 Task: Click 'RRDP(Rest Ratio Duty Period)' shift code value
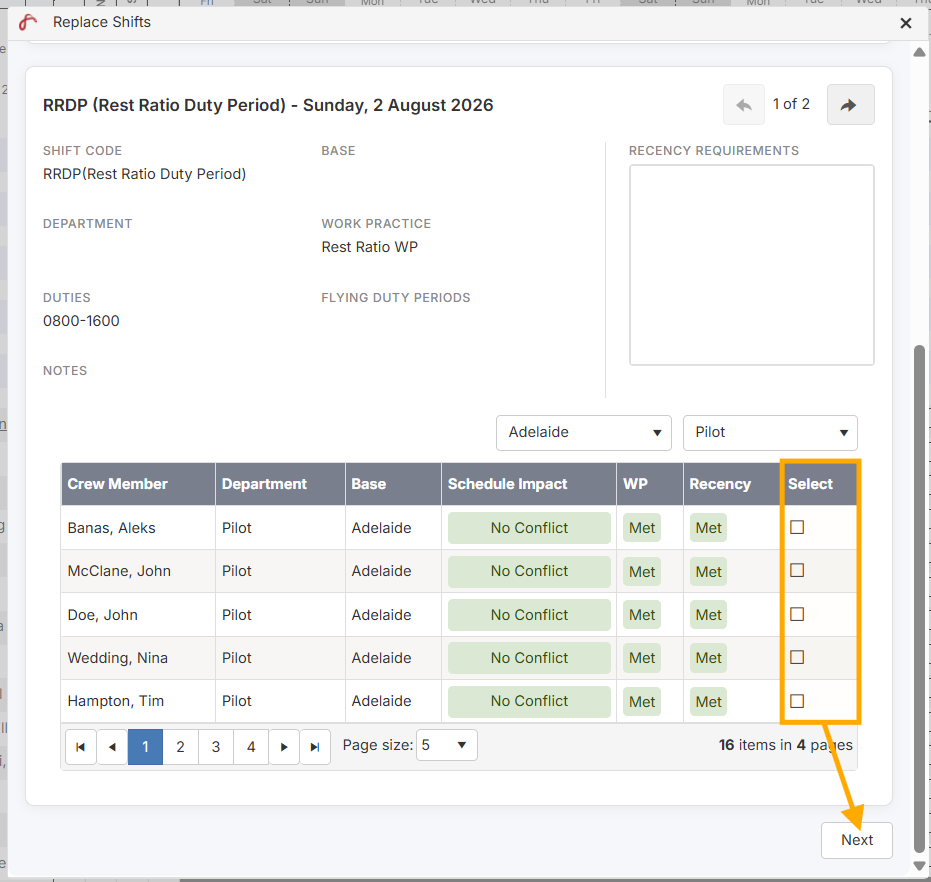[144, 174]
